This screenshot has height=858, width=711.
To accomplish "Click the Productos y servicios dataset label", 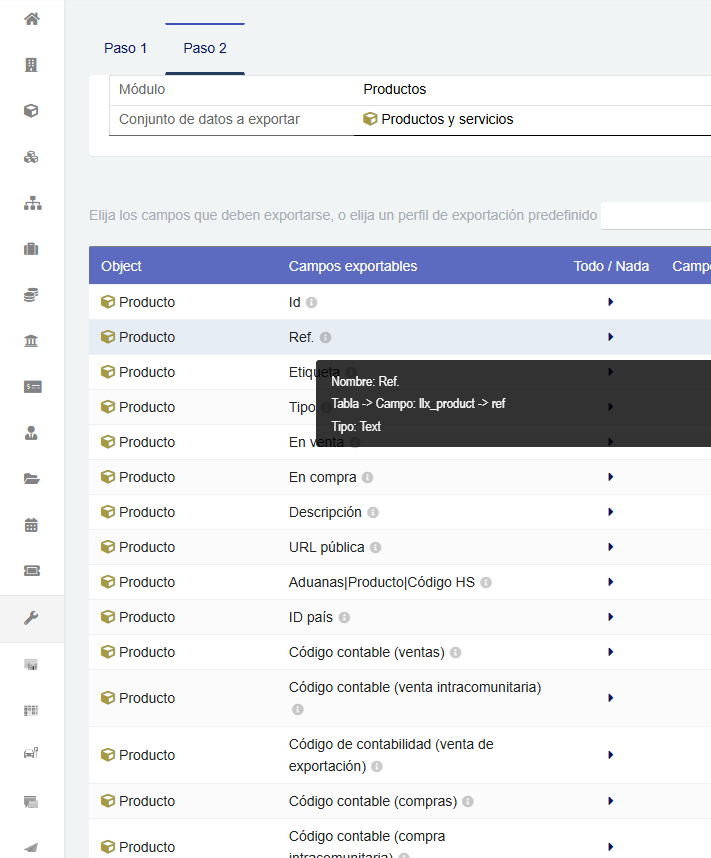I will coord(446,119).
